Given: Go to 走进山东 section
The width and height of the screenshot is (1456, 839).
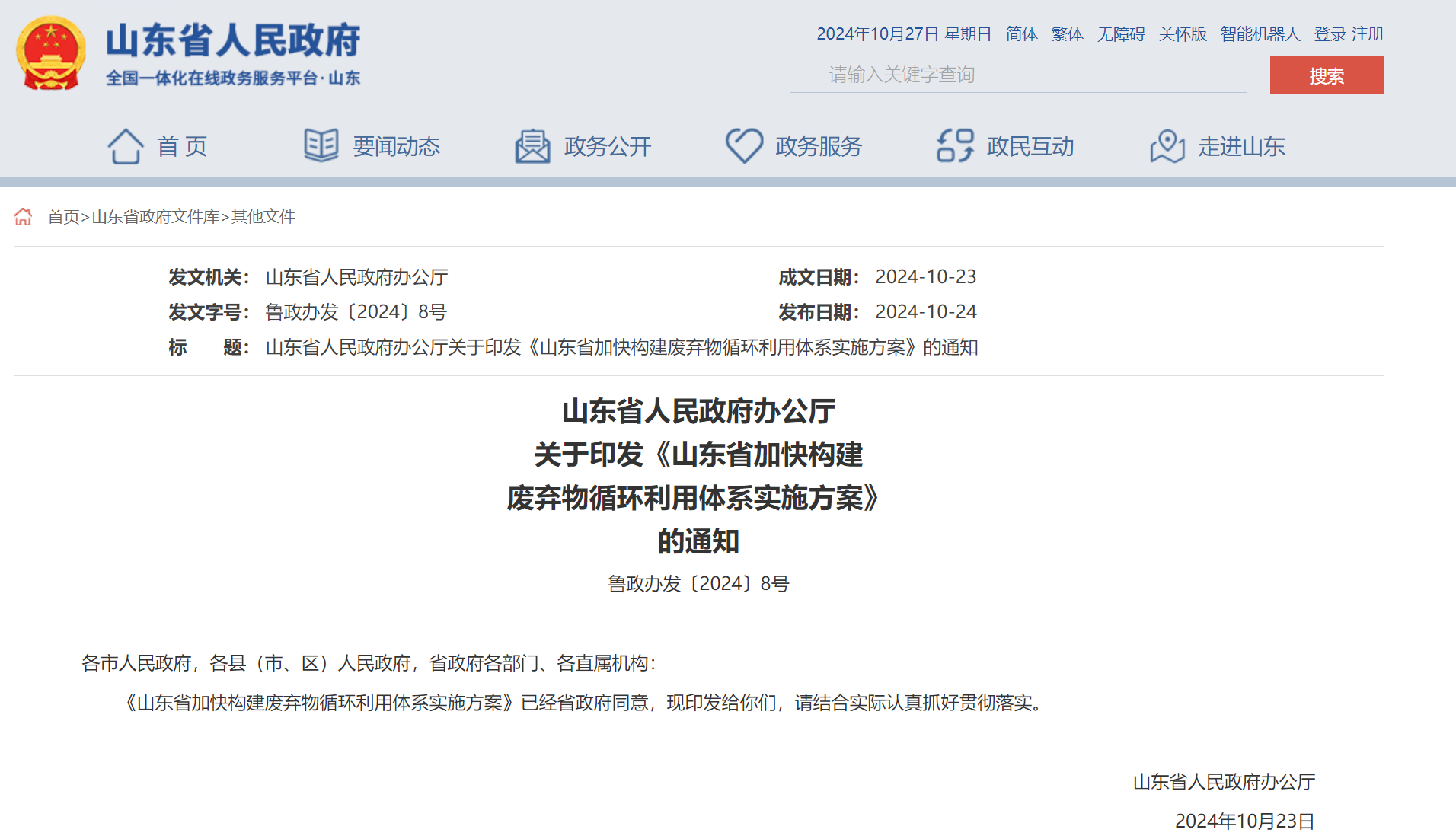Looking at the screenshot, I should (x=1241, y=146).
